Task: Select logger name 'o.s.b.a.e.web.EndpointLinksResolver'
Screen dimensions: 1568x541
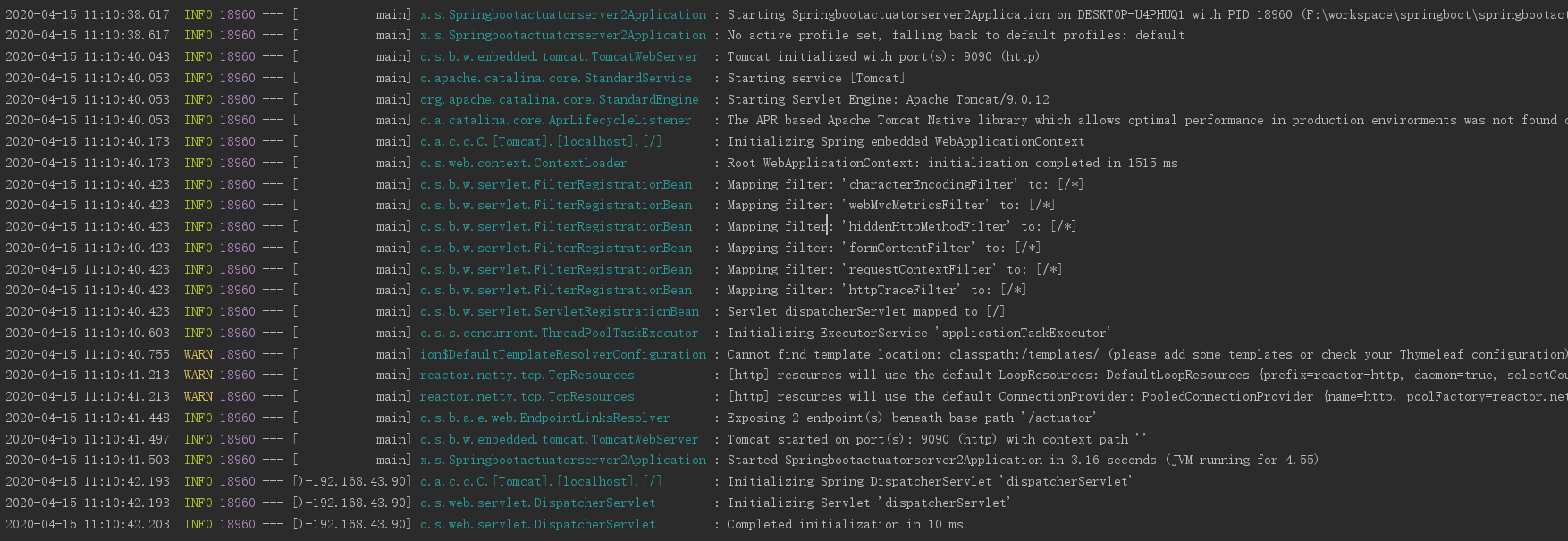Action: (x=545, y=418)
